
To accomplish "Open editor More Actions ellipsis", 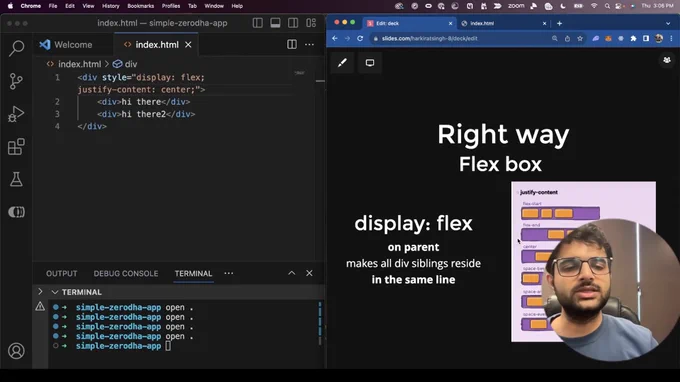I will click(309, 44).
